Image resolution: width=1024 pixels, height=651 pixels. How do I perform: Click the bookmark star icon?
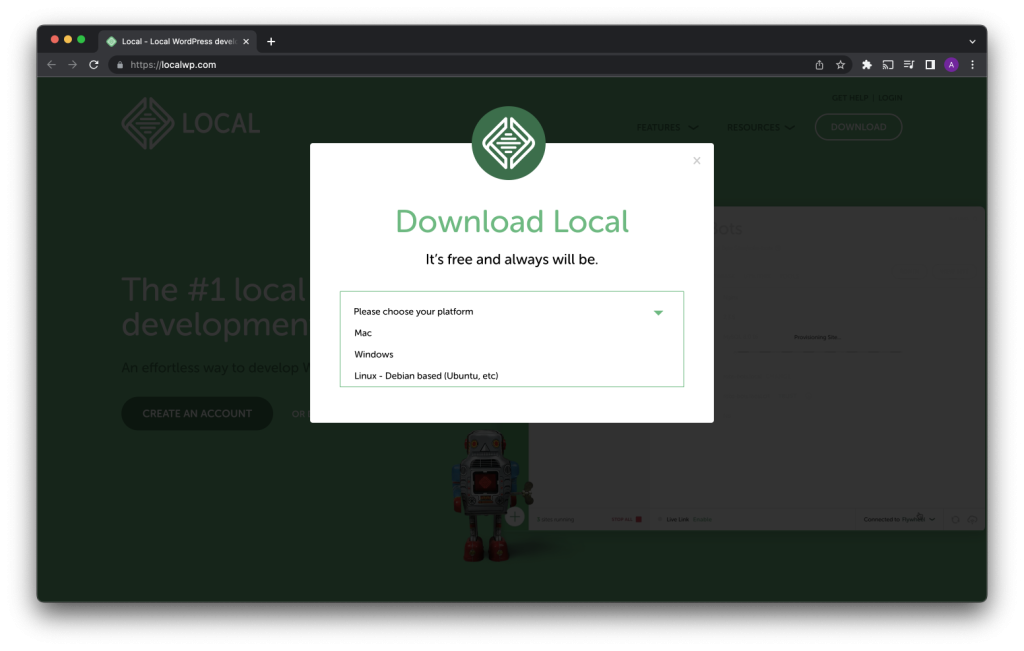[841, 65]
